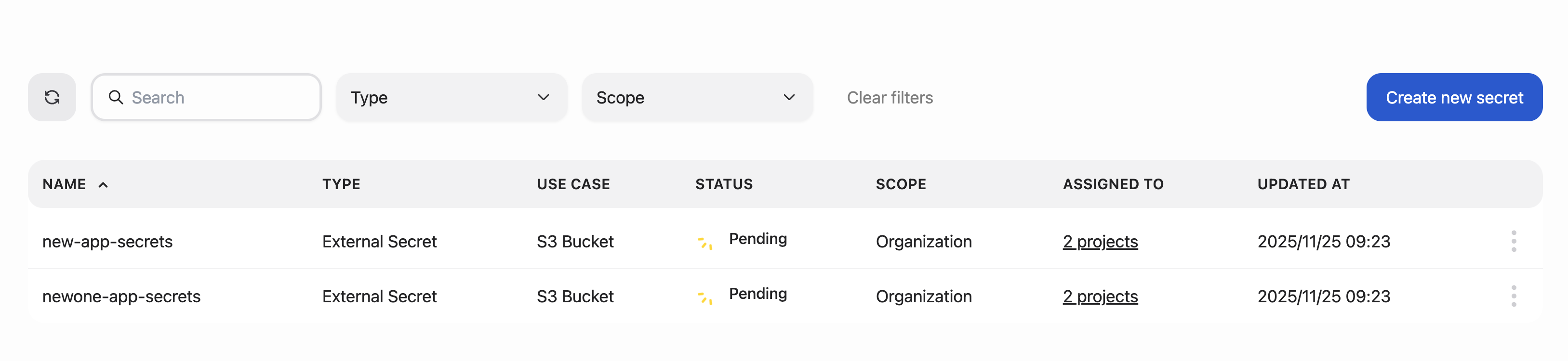Toggle the Name column sort arrow
The width and height of the screenshot is (1568, 361).
pos(103,185)
